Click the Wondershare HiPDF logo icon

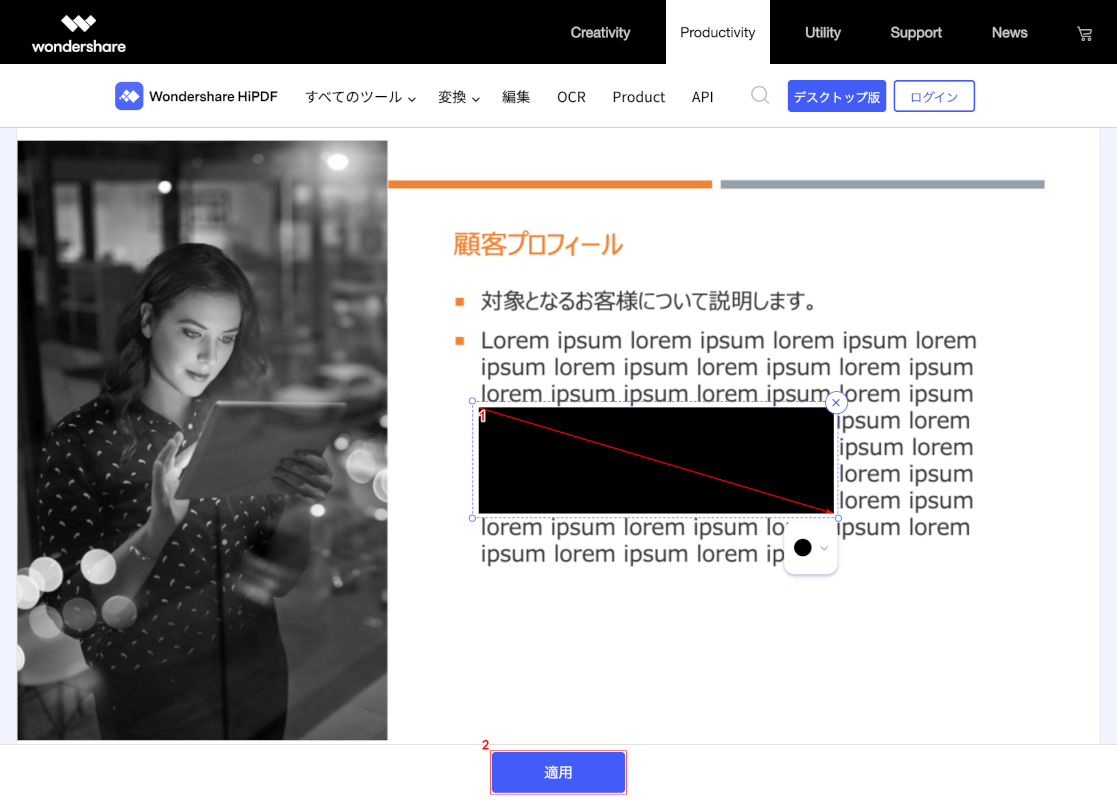pyautogui.click(x=129, y=96)
